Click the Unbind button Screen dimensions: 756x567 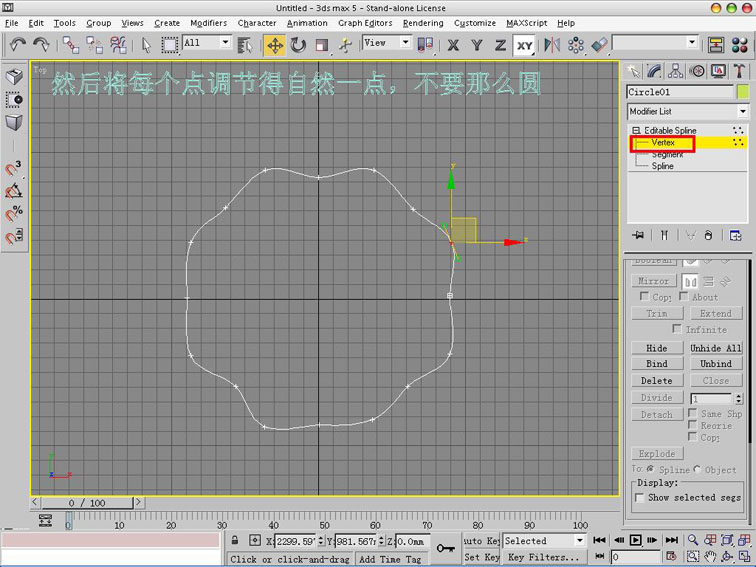[x=716, y=364]
